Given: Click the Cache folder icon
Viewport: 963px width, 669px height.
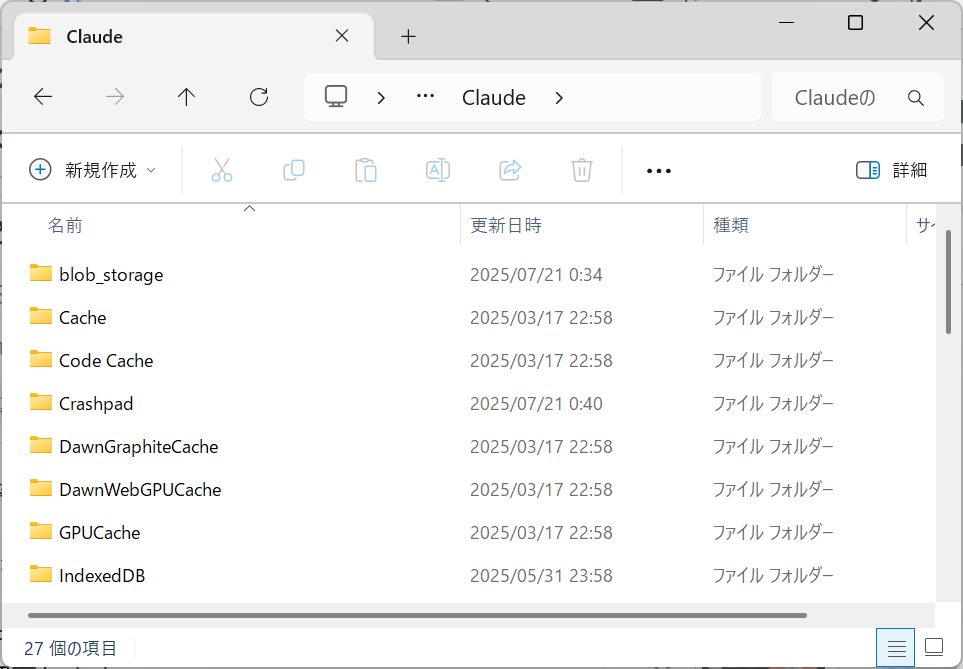Looking at the screenshot, I should (41, 316).
